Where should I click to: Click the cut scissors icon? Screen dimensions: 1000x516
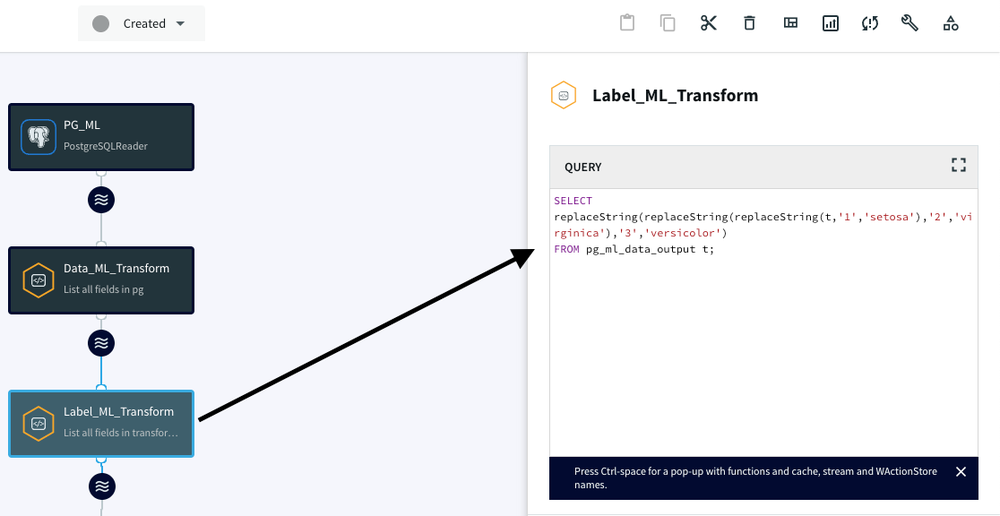click(709, 24)
